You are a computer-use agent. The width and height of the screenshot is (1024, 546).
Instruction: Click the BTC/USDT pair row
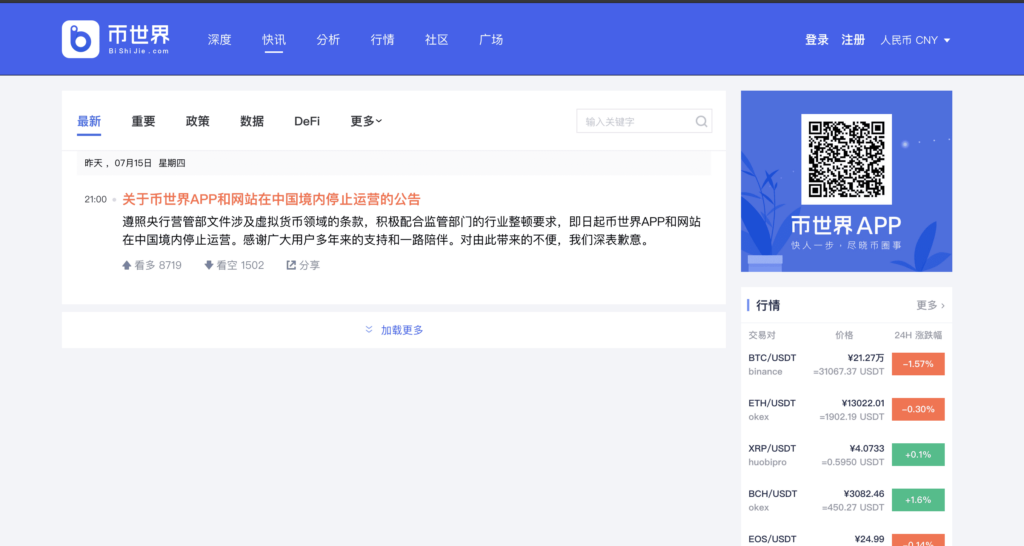846,364
